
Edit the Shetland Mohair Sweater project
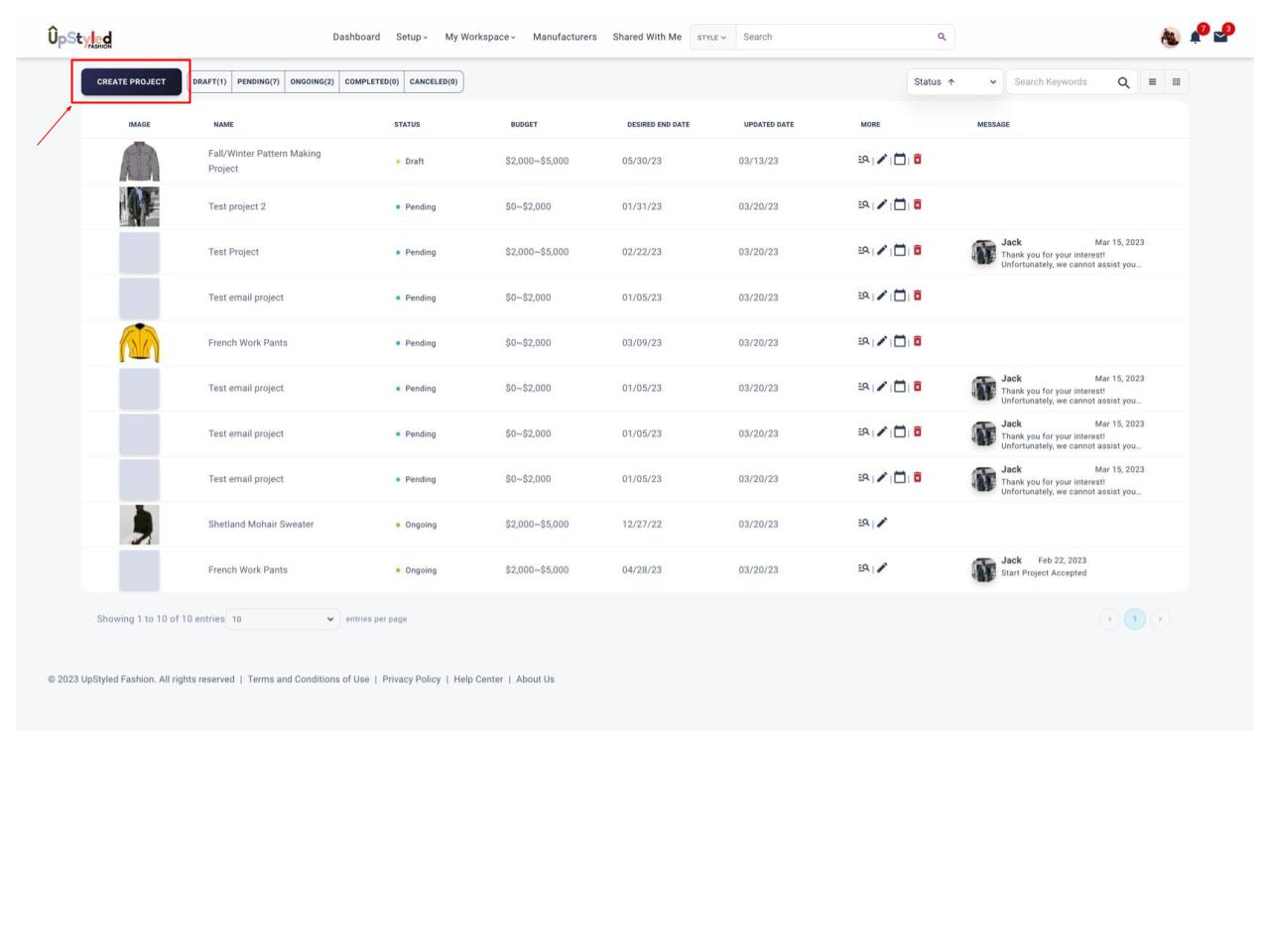point(882,524)
